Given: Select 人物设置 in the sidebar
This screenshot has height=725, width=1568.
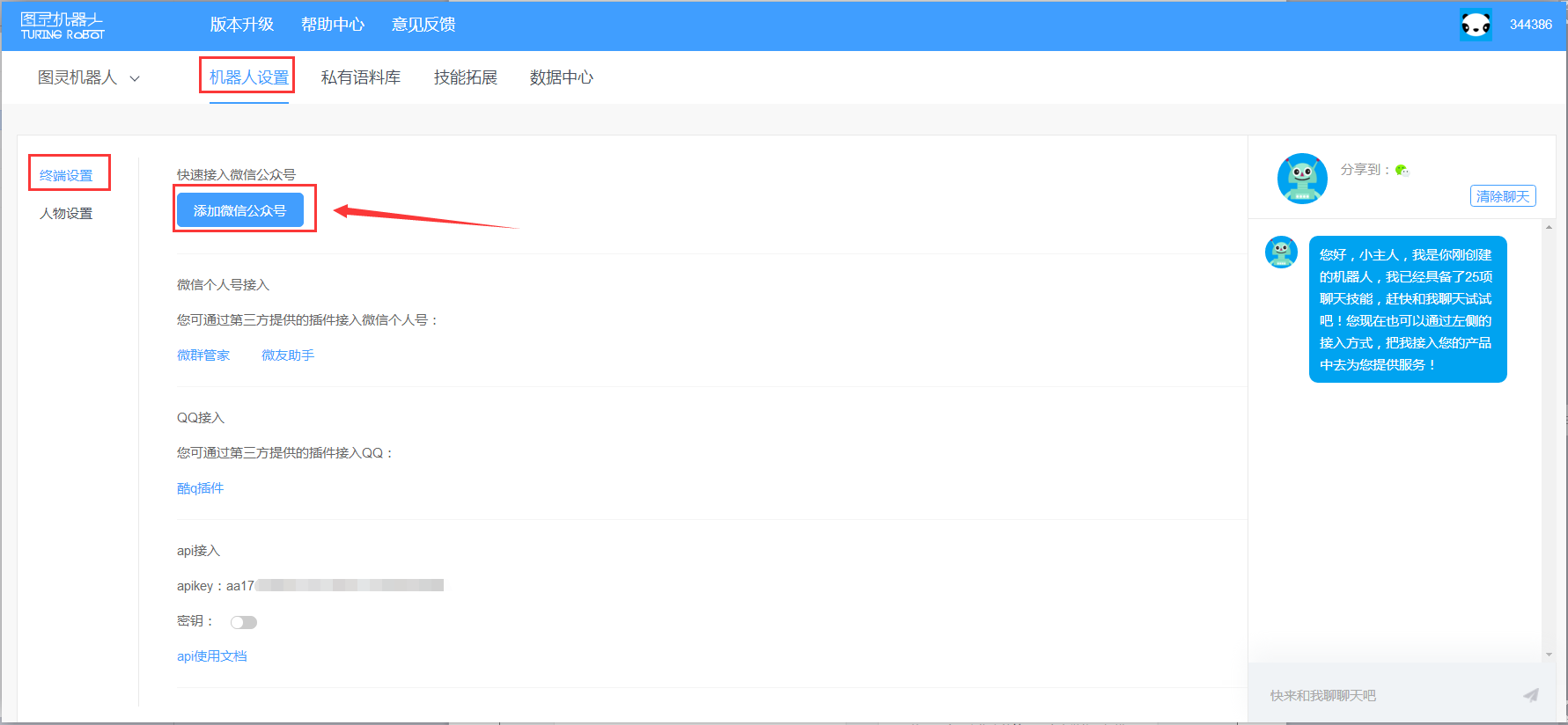Looking at the screenshot, I should click(66, 213).
